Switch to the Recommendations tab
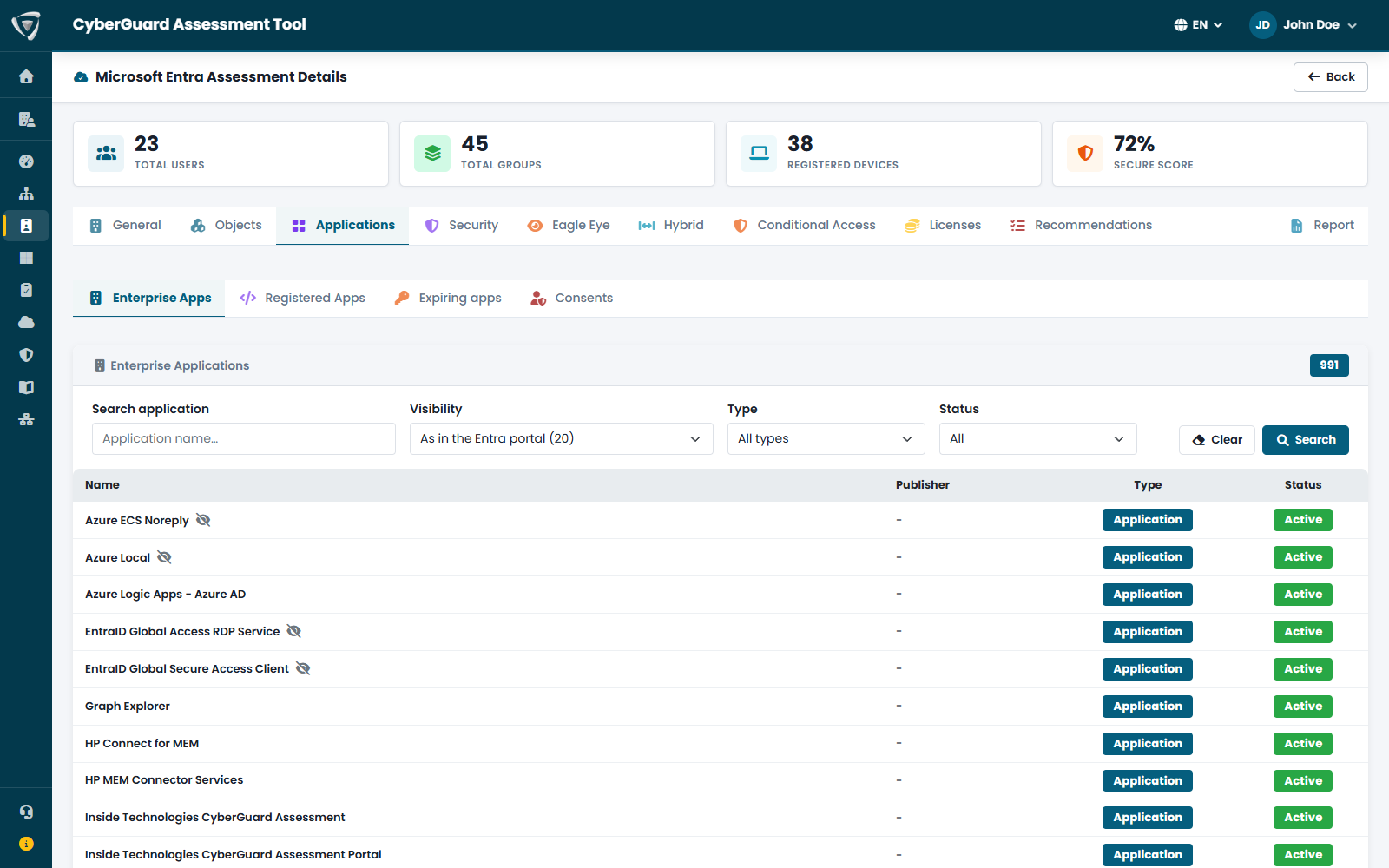Image resolution: width=1389 pixels, height=868 pixels. [x=1081, y=226]
